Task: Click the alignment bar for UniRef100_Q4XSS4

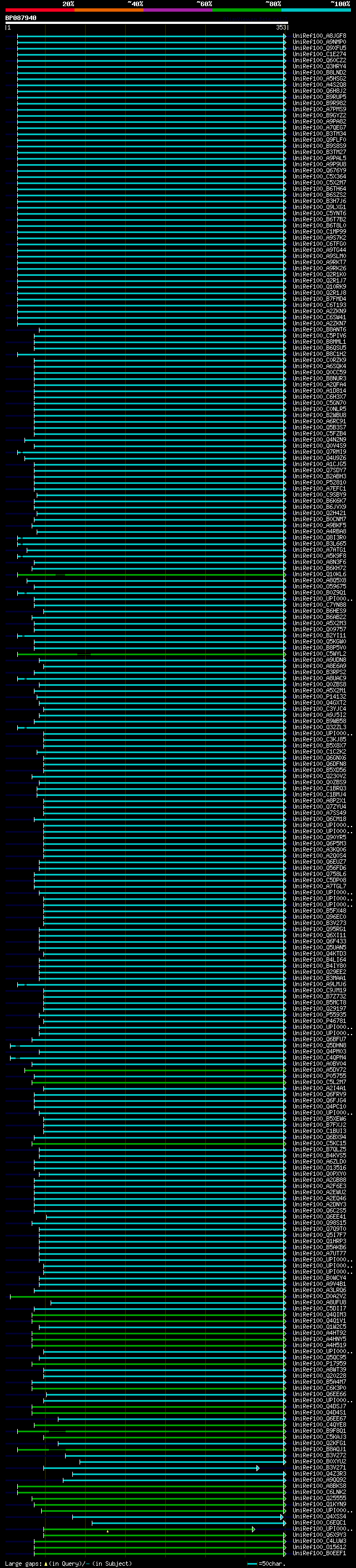Action: point(177,1517)
